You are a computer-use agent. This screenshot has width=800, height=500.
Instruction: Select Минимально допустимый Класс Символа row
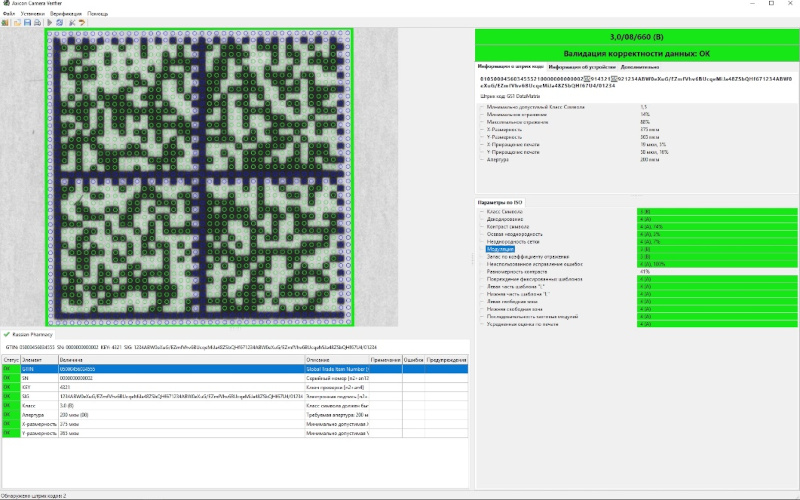(x=638, y=107)
